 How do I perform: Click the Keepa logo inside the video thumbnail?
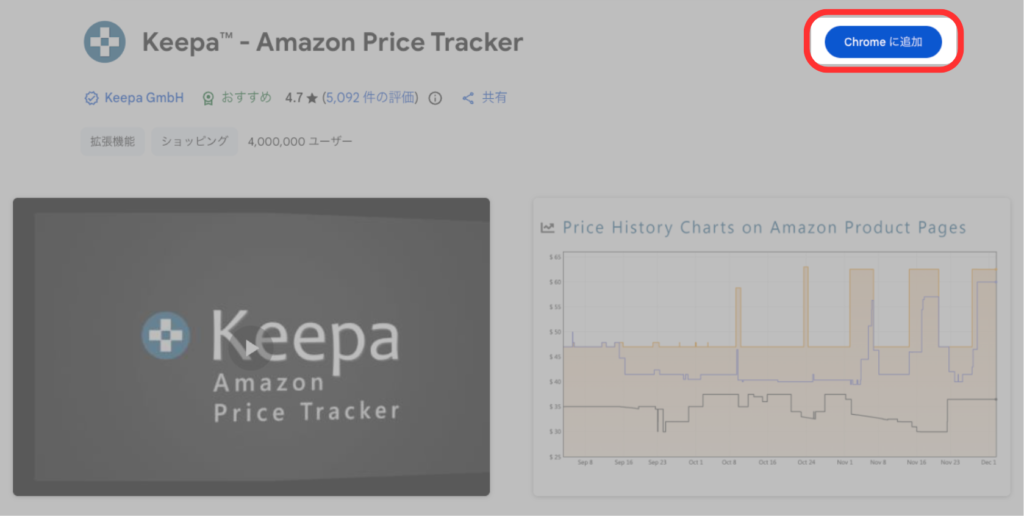tap(165, 335)
